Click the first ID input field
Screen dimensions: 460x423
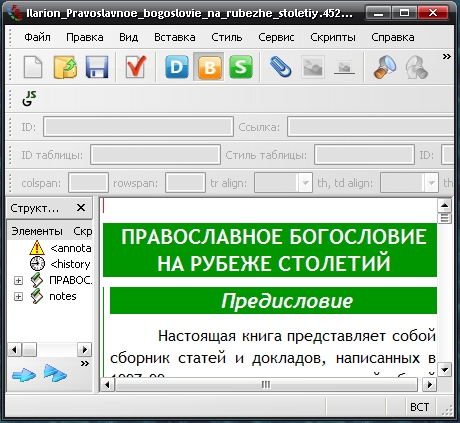[x=138, y=127]
